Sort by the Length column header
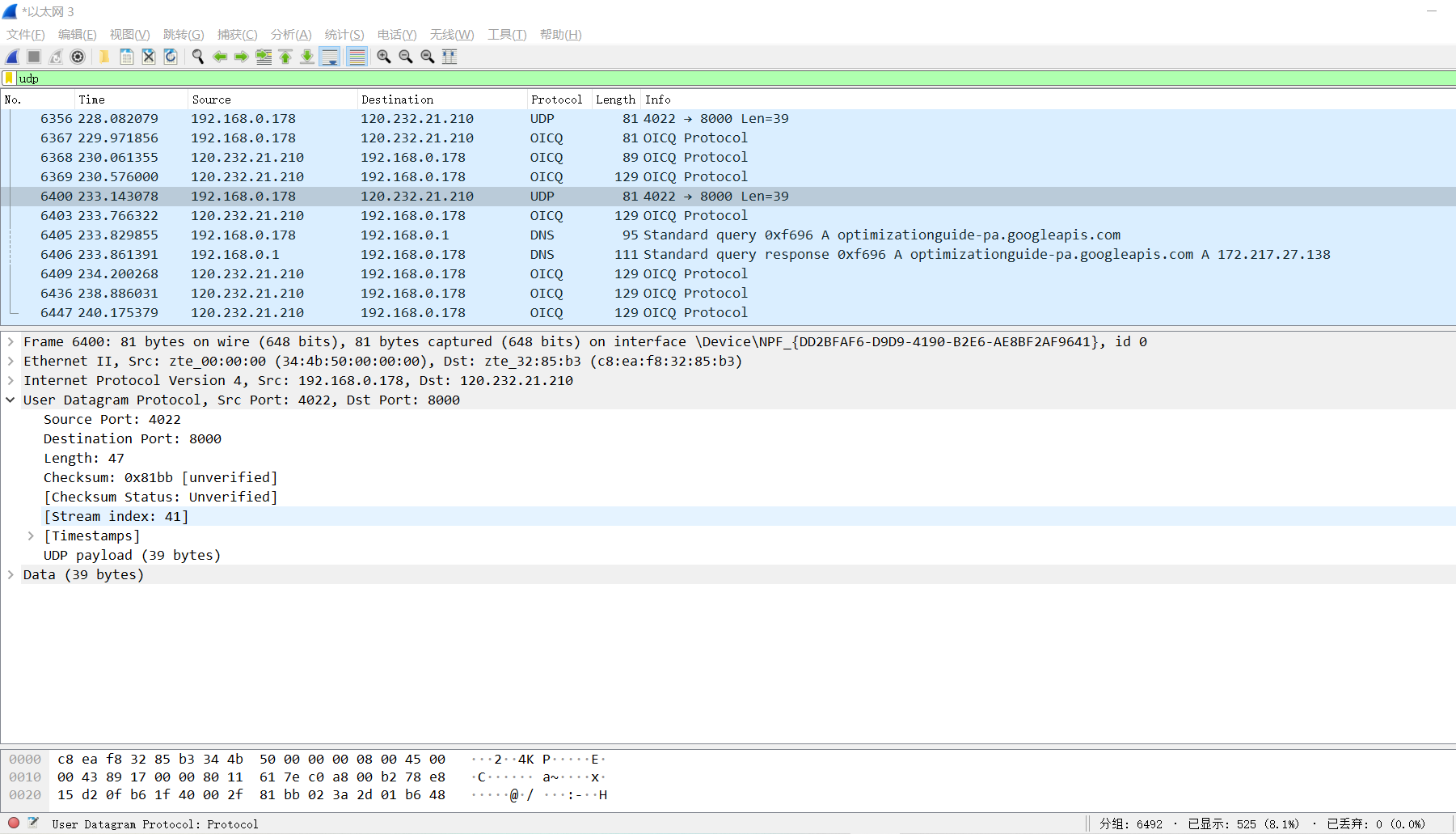This screenshot has width=1456, height=834. tap(616, 99)
